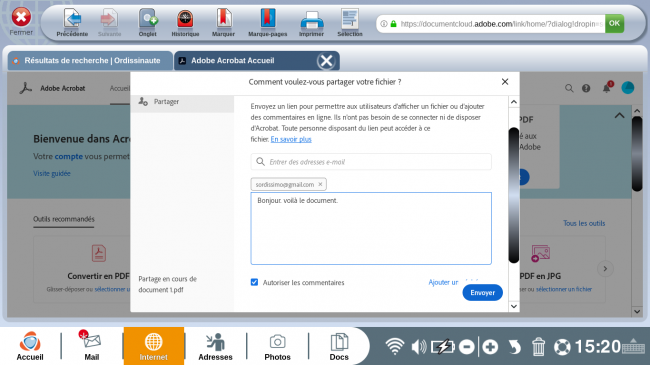Click the lifebuoy help icon
Image resolution: width=650 pixels, height=365 pixels.
(562, 347)
